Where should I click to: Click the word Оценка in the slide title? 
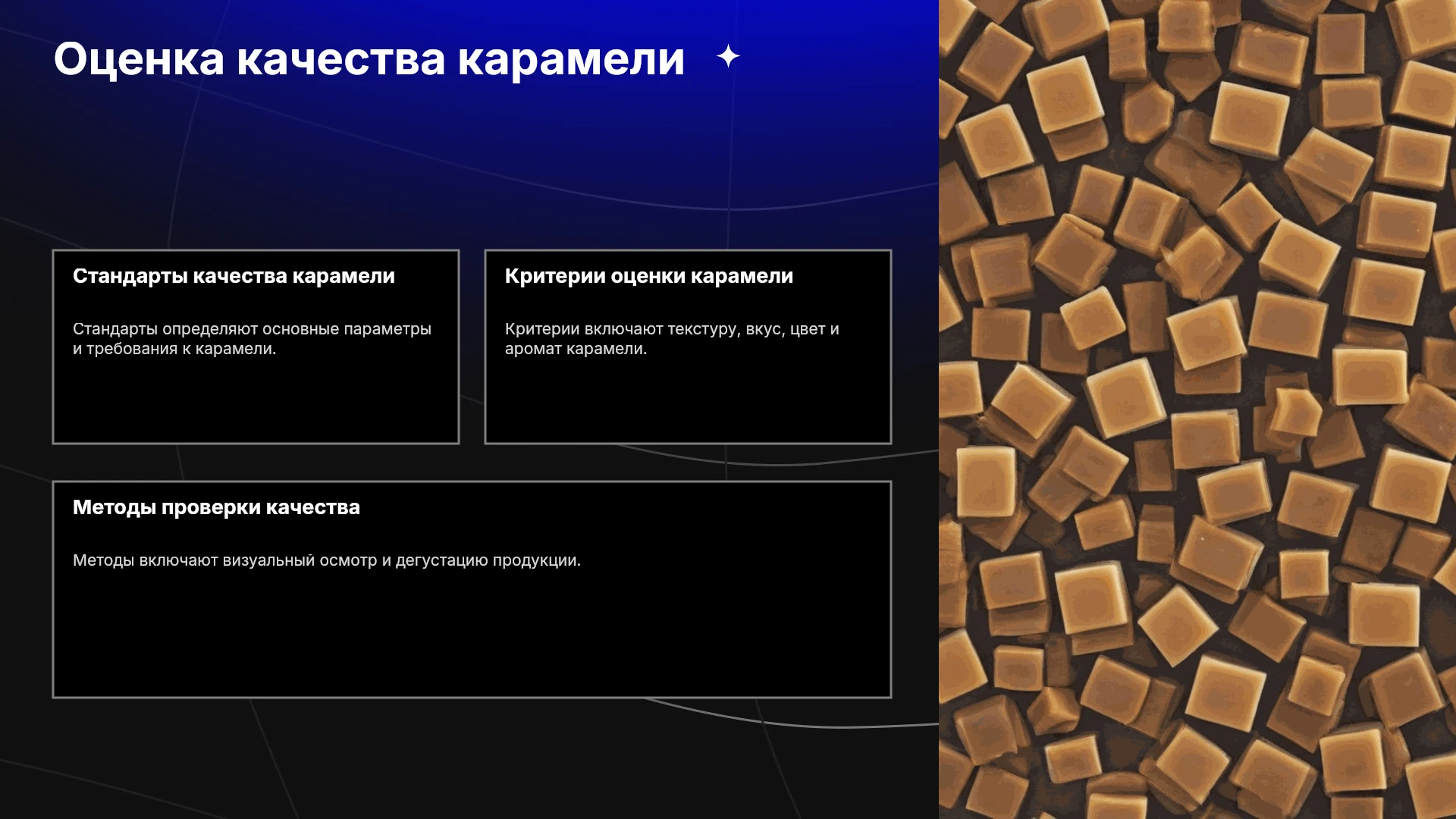139,59
